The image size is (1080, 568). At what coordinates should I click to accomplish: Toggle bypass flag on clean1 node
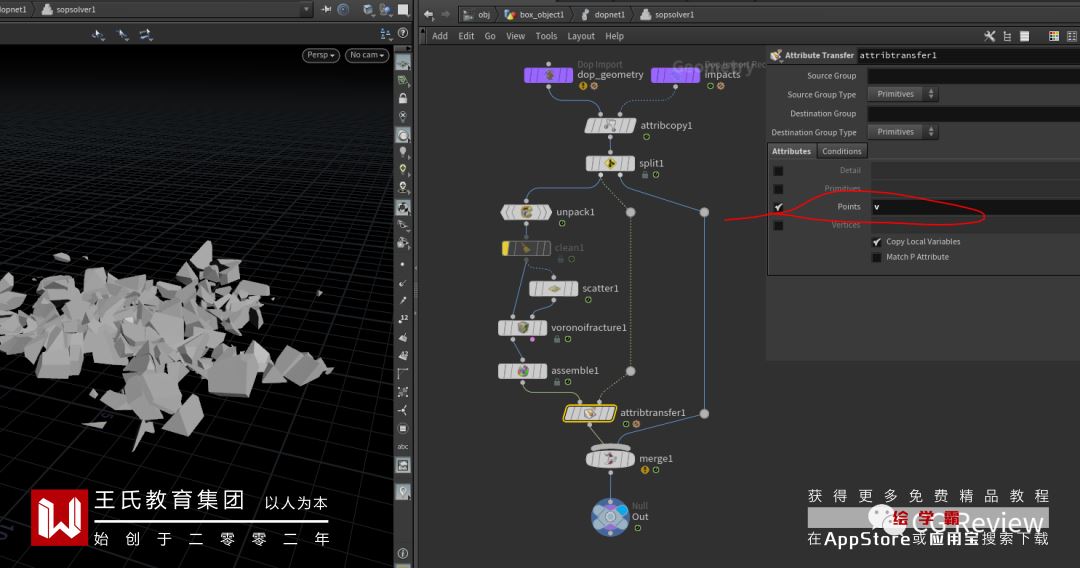pos(506,248)
